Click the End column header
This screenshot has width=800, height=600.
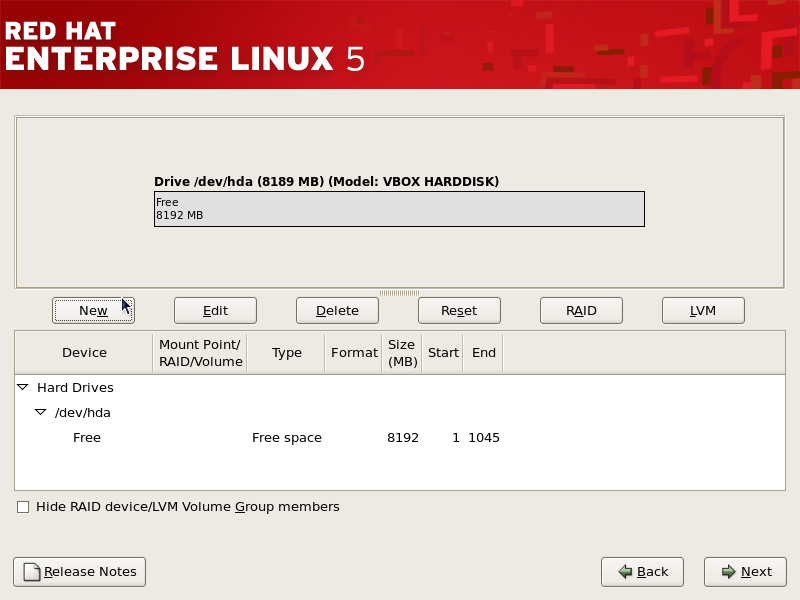point(484,353)
